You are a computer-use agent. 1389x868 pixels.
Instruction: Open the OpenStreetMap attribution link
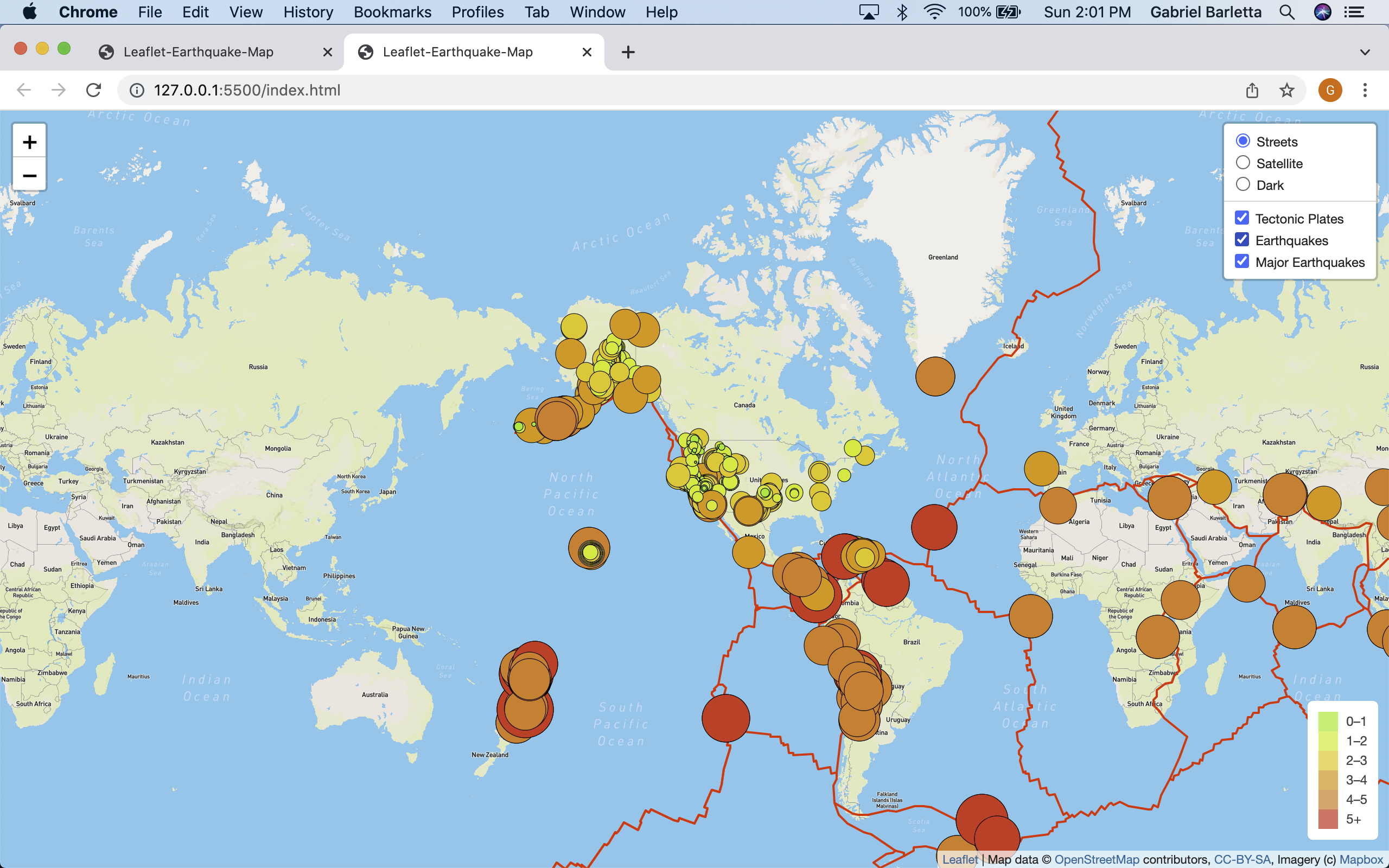click(1096, 859)
